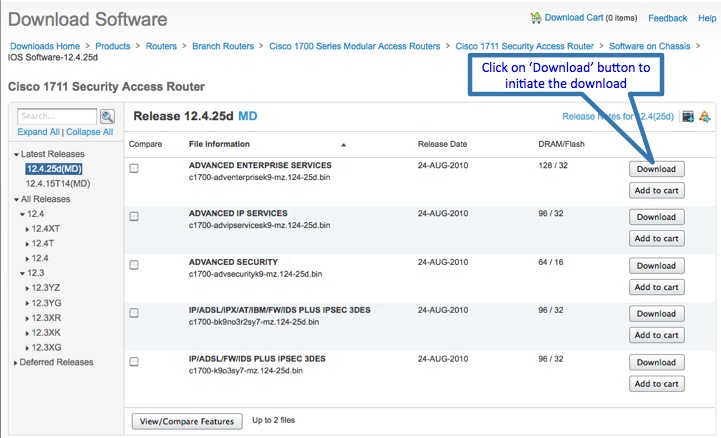Expand the 12.3XG release node

click(27, 348)
